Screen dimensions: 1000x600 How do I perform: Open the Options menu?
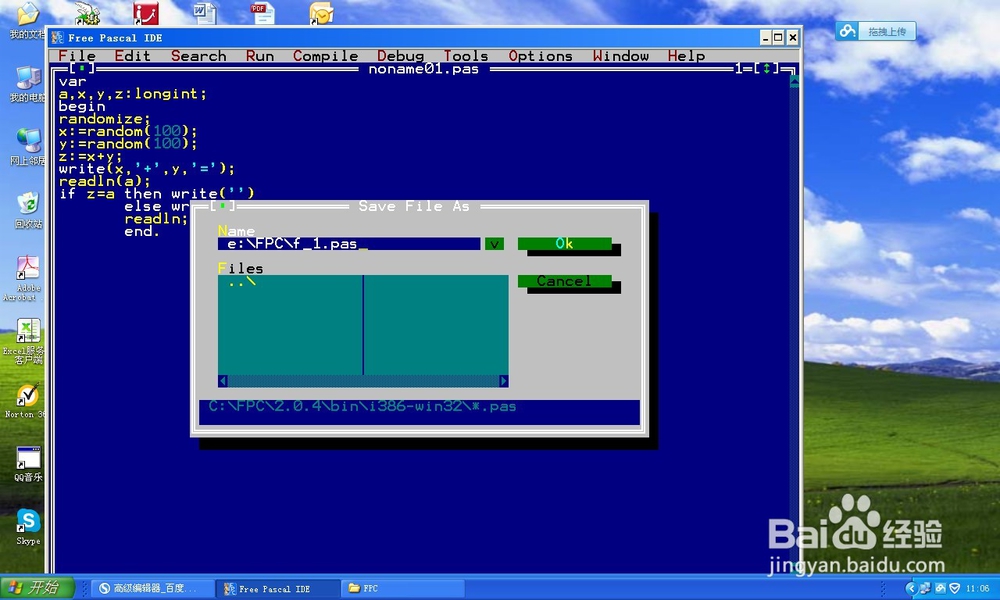[540, 56]
